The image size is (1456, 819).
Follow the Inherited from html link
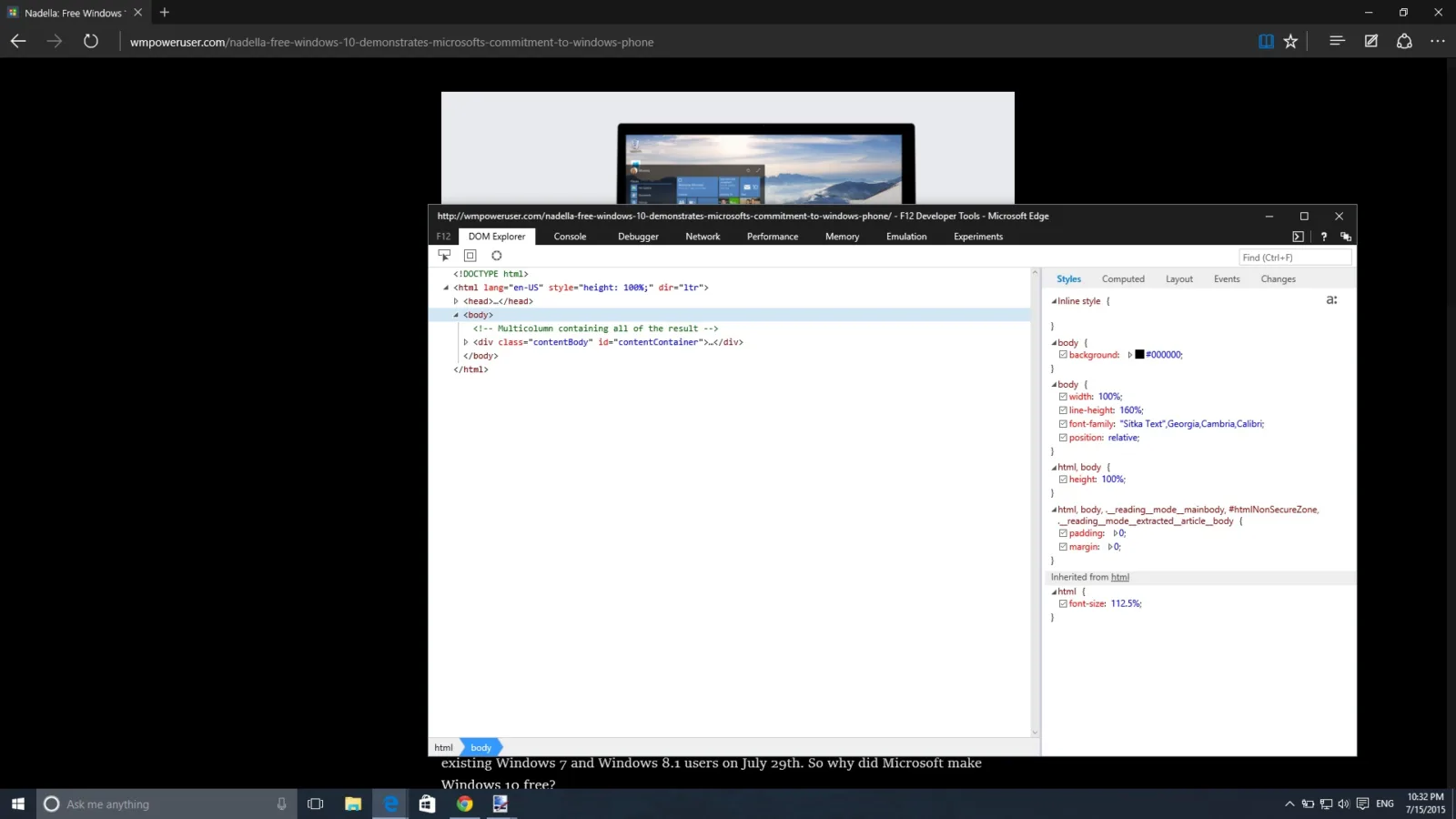[x=1120, y=577]
